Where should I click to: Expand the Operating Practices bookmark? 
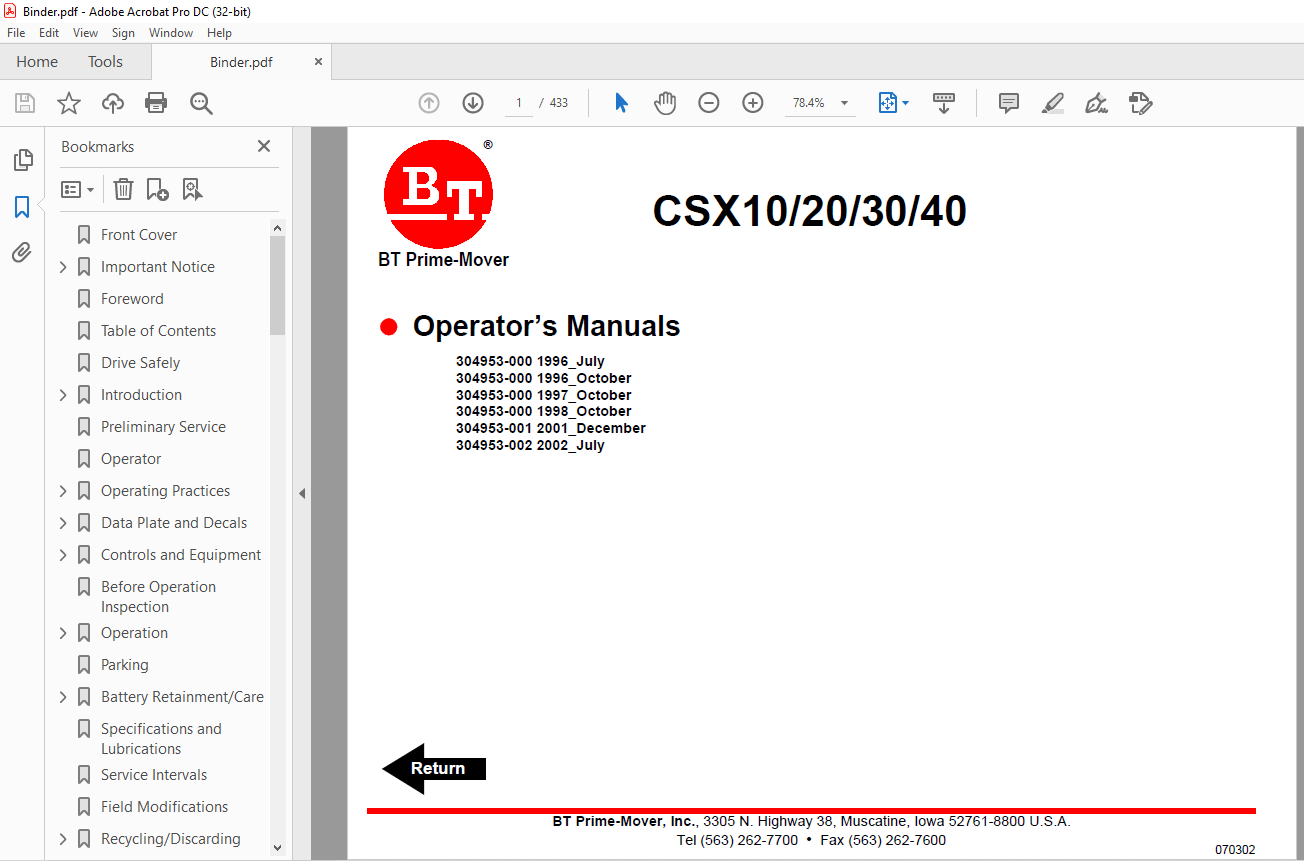[63, 491]
